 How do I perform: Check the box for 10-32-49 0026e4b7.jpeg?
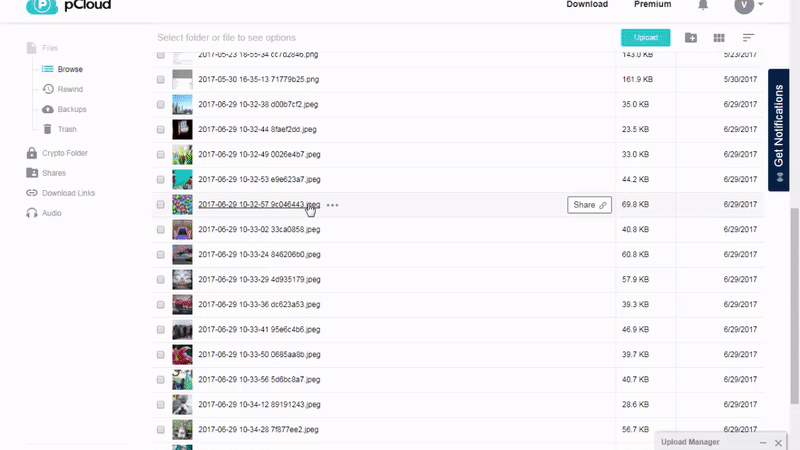point(161,155)
